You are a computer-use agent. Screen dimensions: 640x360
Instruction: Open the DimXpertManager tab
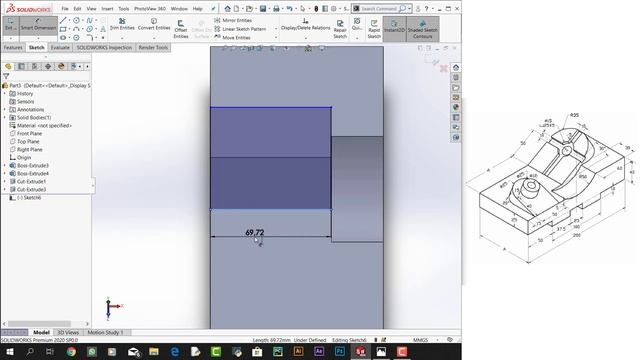pyautogui.click(x=48, y=66)
